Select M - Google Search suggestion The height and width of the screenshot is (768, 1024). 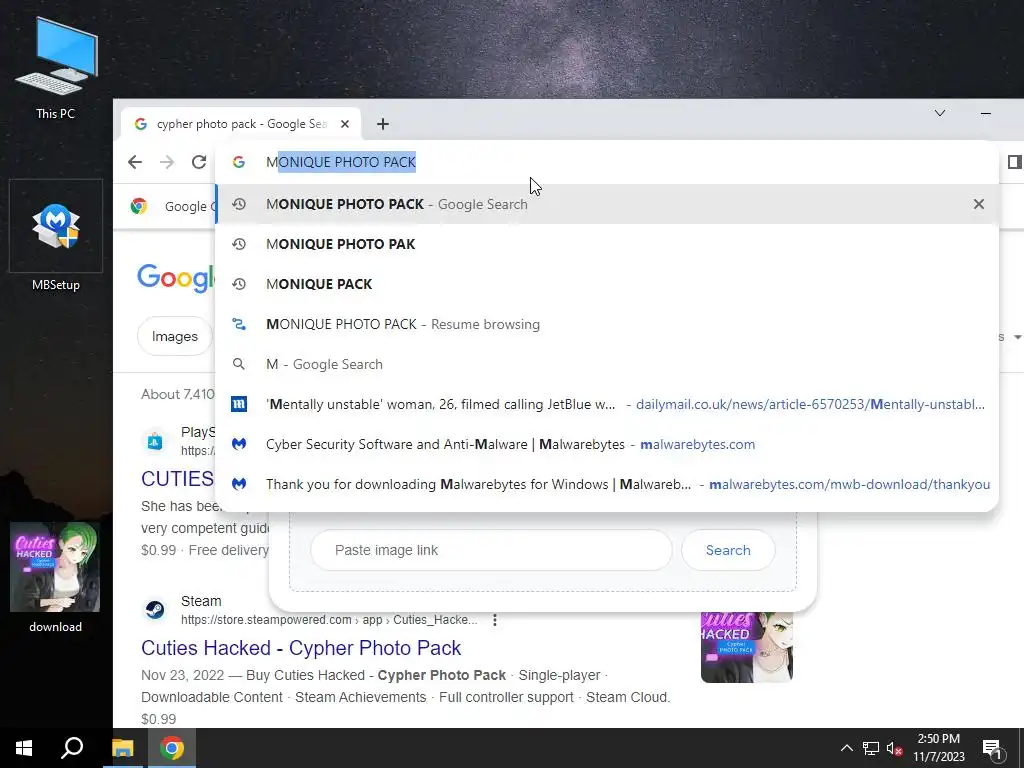click(x=607, y=364)
